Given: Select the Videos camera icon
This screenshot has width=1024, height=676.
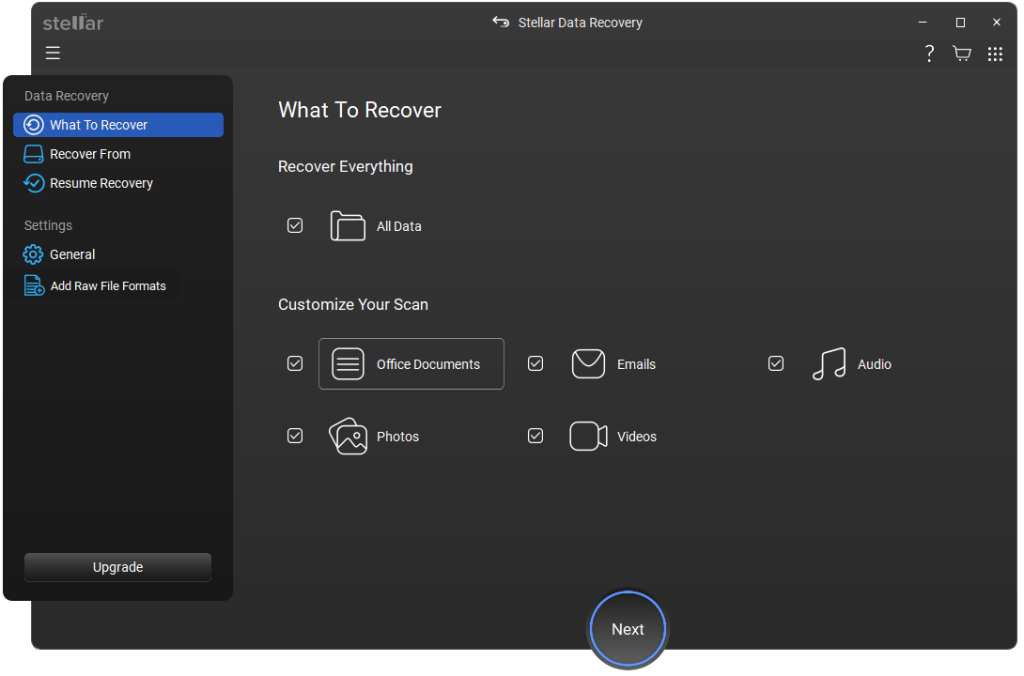Looking at the screenshot, I should tap(588, 436).
